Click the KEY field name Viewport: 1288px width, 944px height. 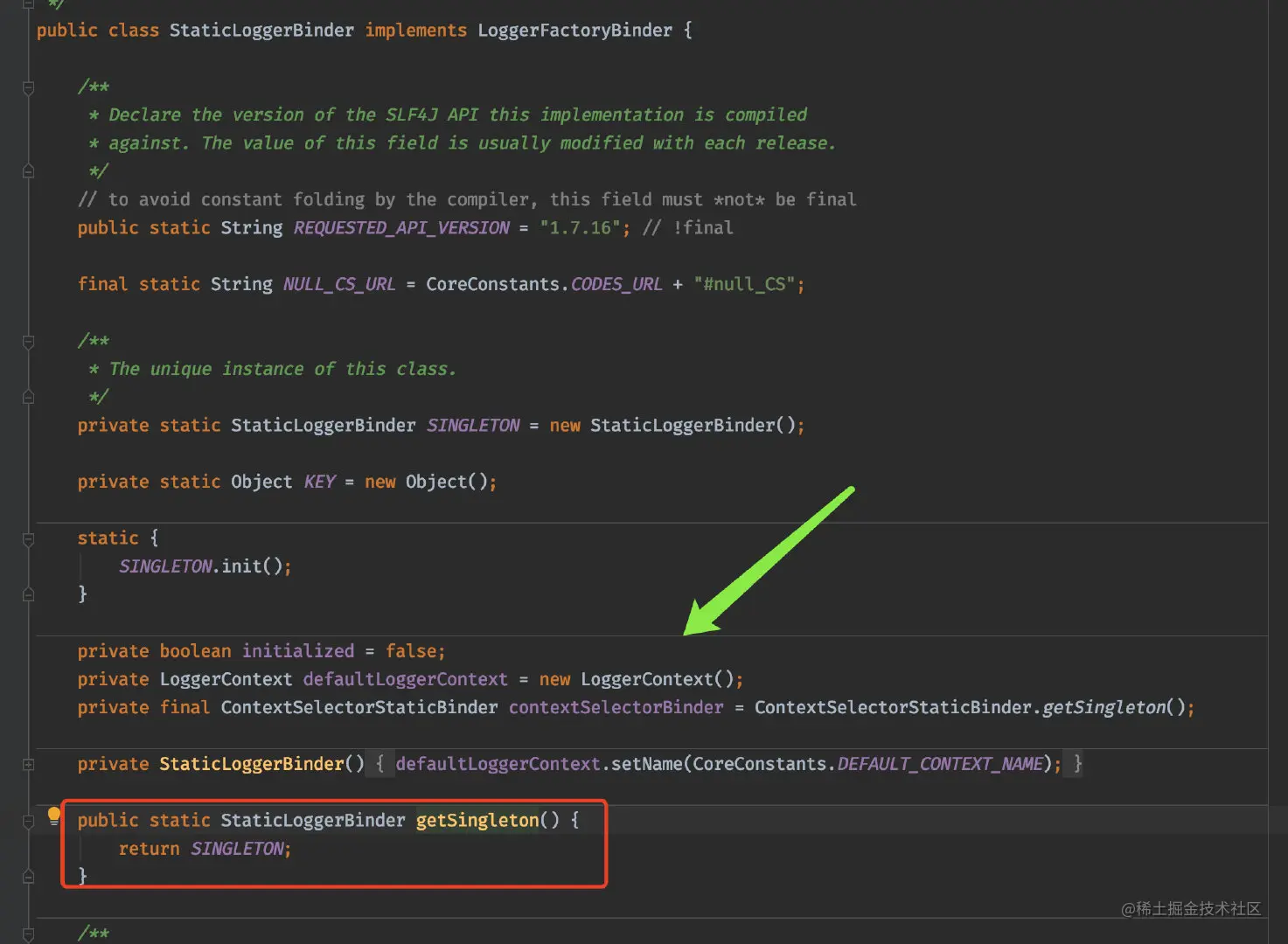click(319, 482)
